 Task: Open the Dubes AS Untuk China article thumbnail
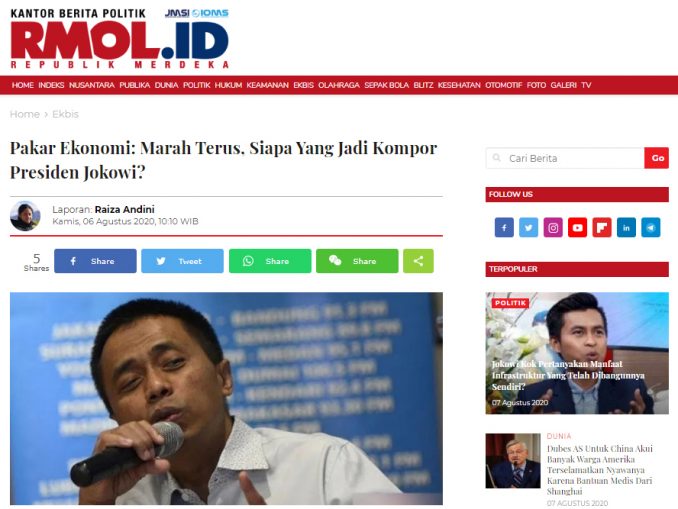click(x=513, y=461)
